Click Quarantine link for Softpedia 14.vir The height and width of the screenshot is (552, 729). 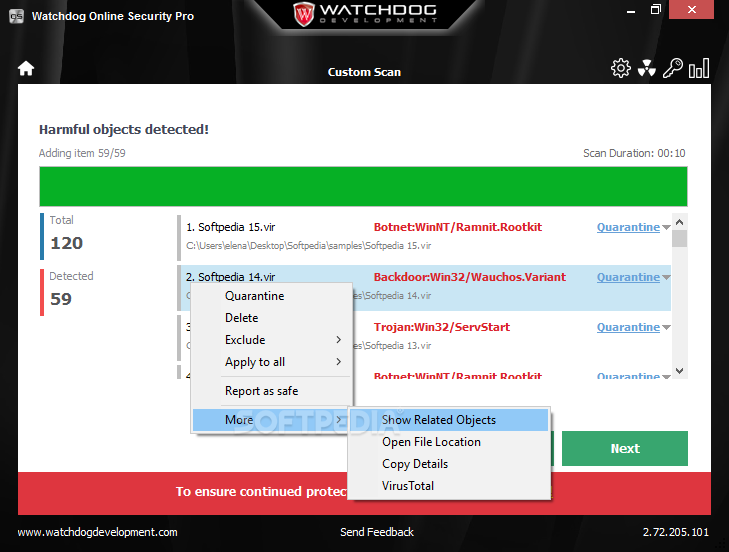click(x=628, y=277)
